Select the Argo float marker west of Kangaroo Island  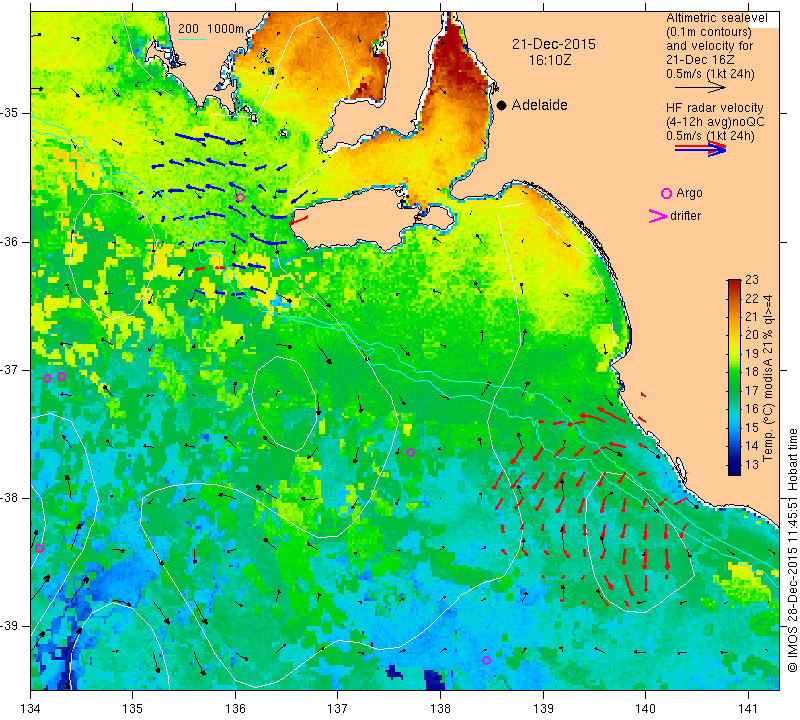[x=240, y=197]
